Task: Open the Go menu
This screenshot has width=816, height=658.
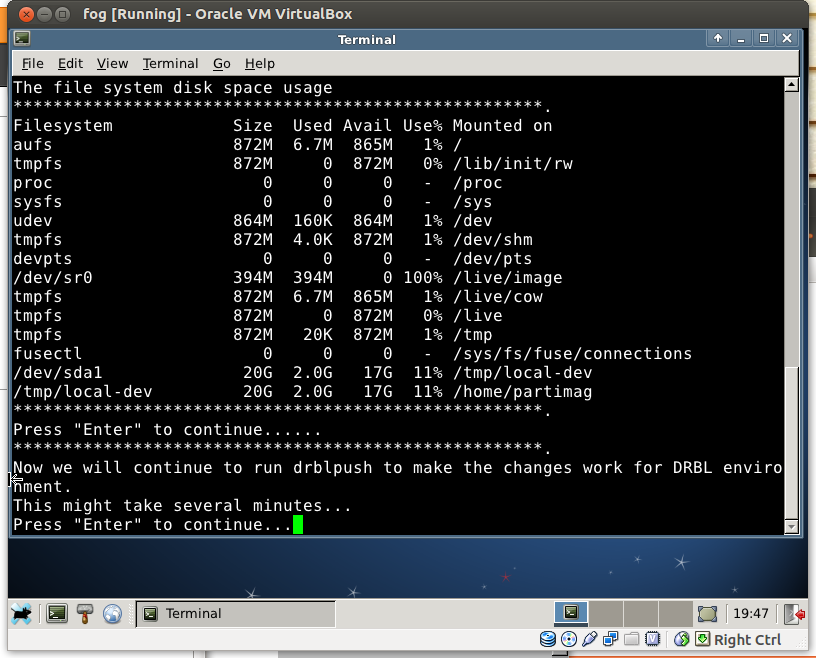Action: 221,63
